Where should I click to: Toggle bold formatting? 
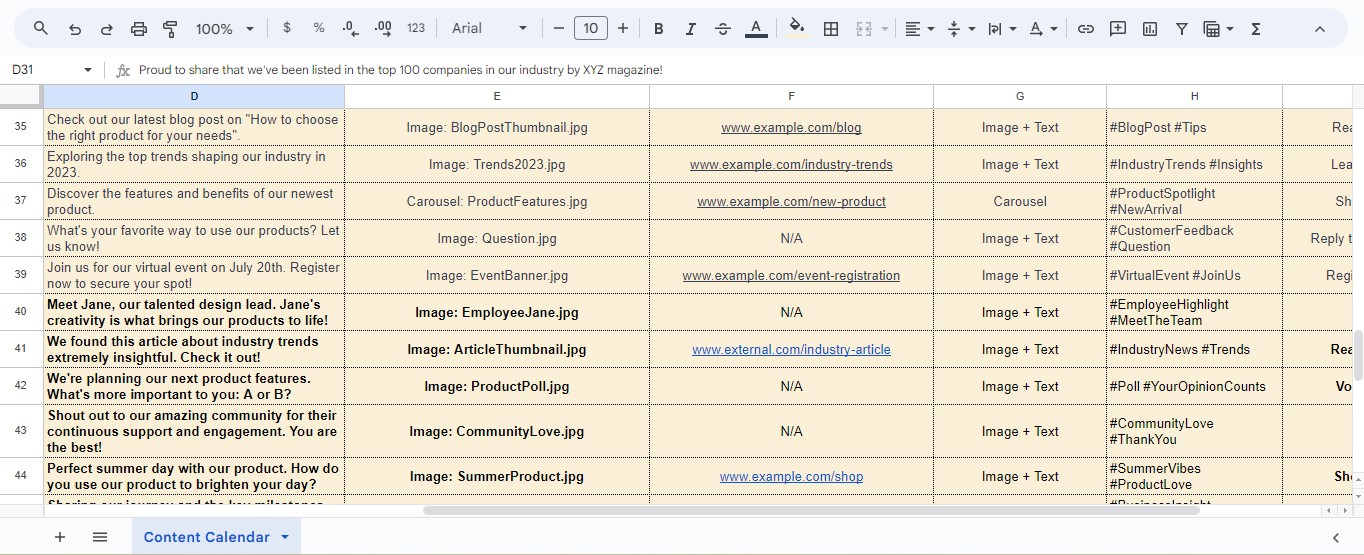point(658,29)
